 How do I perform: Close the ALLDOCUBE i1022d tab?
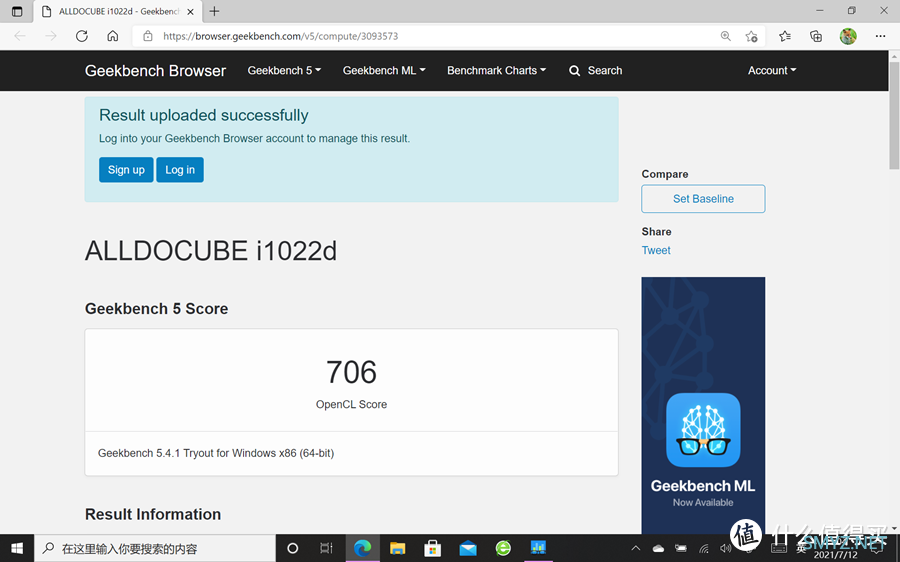[x=191, y=11]
